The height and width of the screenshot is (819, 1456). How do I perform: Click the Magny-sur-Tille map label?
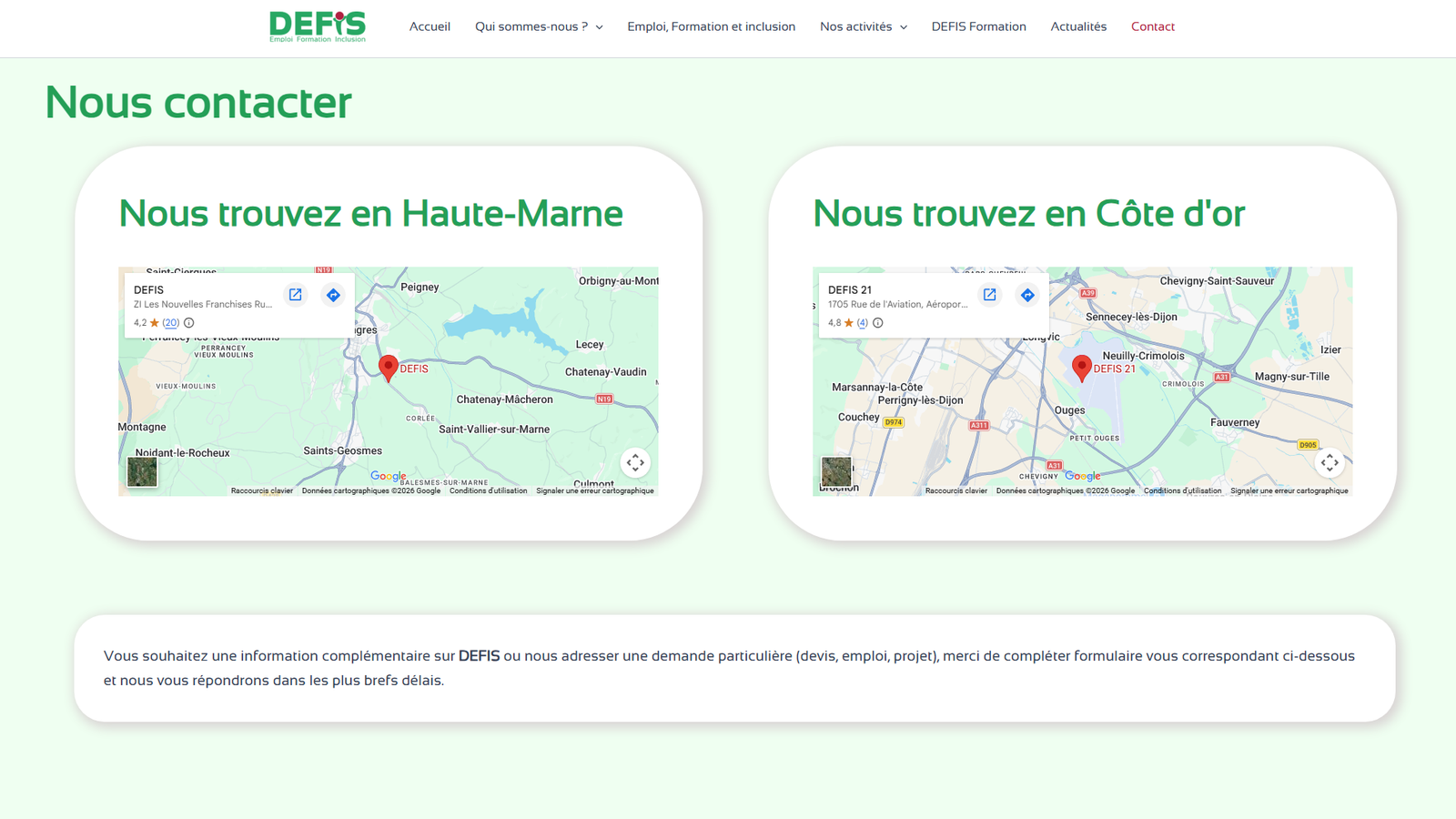pyautogui.click(x=1291, y=377)
